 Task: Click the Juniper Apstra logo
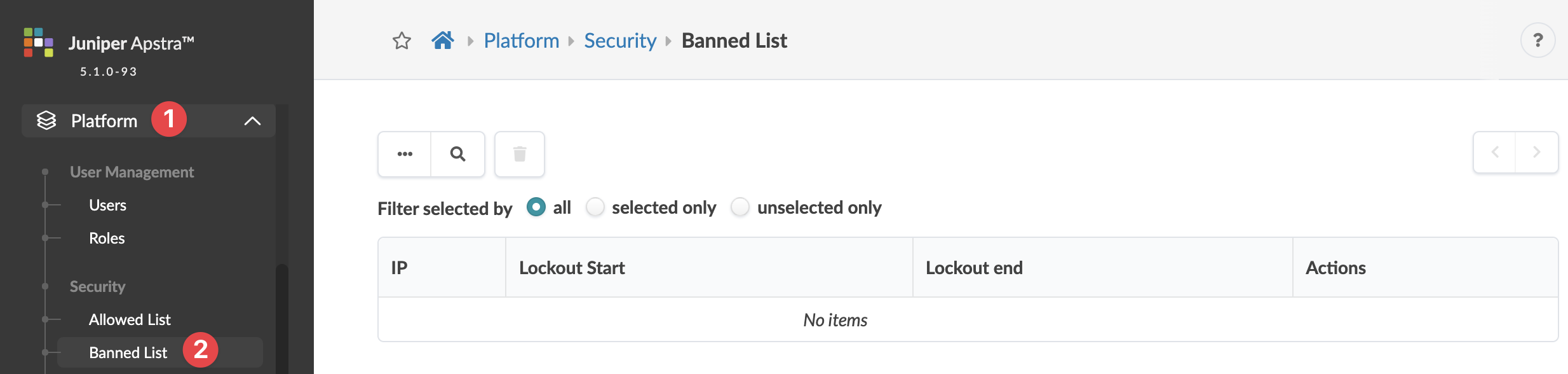39,43
